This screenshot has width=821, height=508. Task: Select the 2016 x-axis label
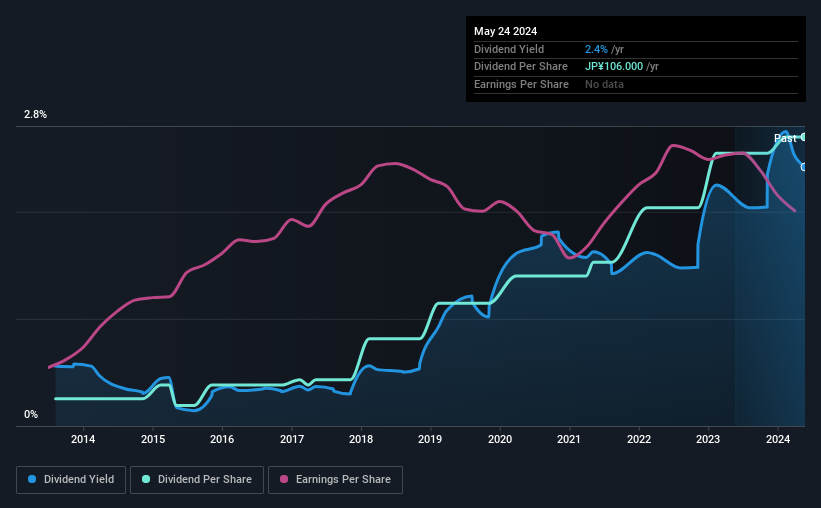(x=222, y=439)
